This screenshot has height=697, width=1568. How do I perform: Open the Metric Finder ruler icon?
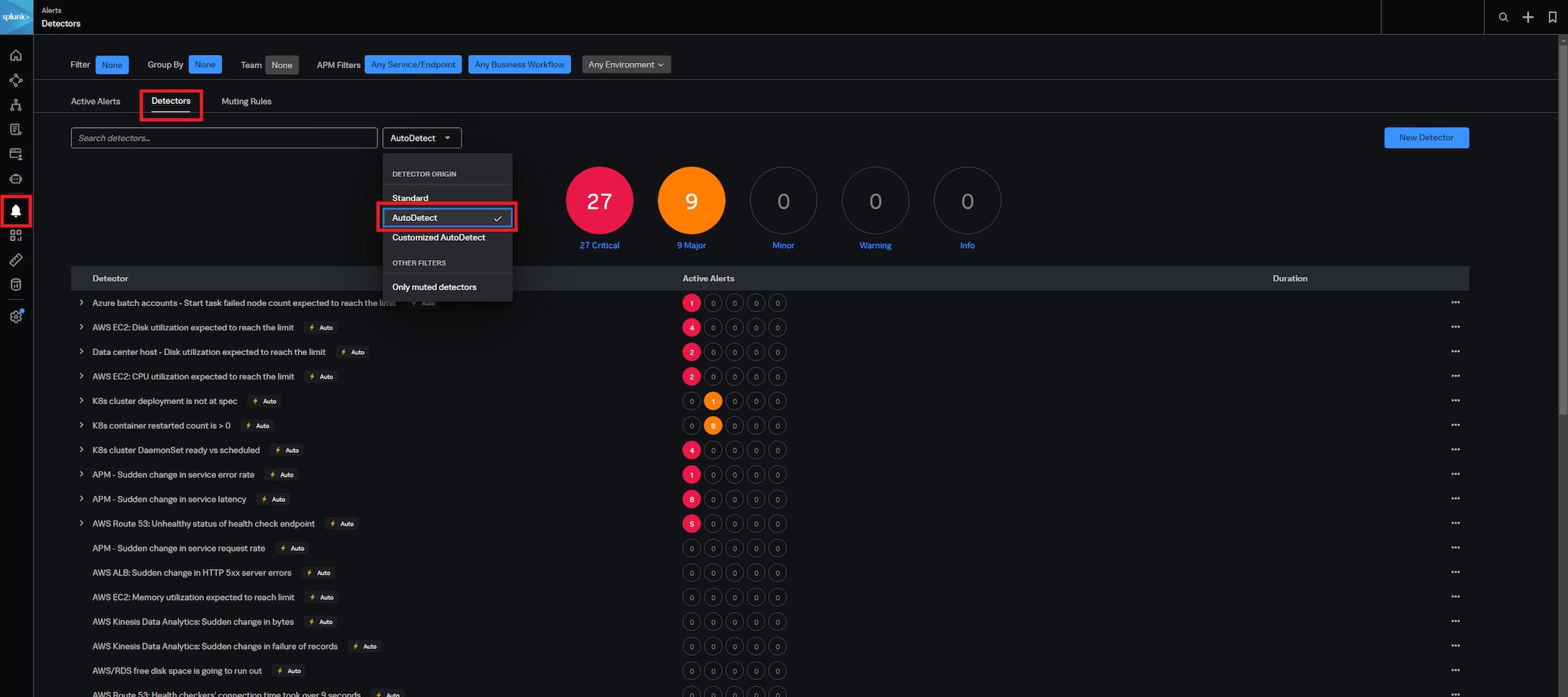15,259
